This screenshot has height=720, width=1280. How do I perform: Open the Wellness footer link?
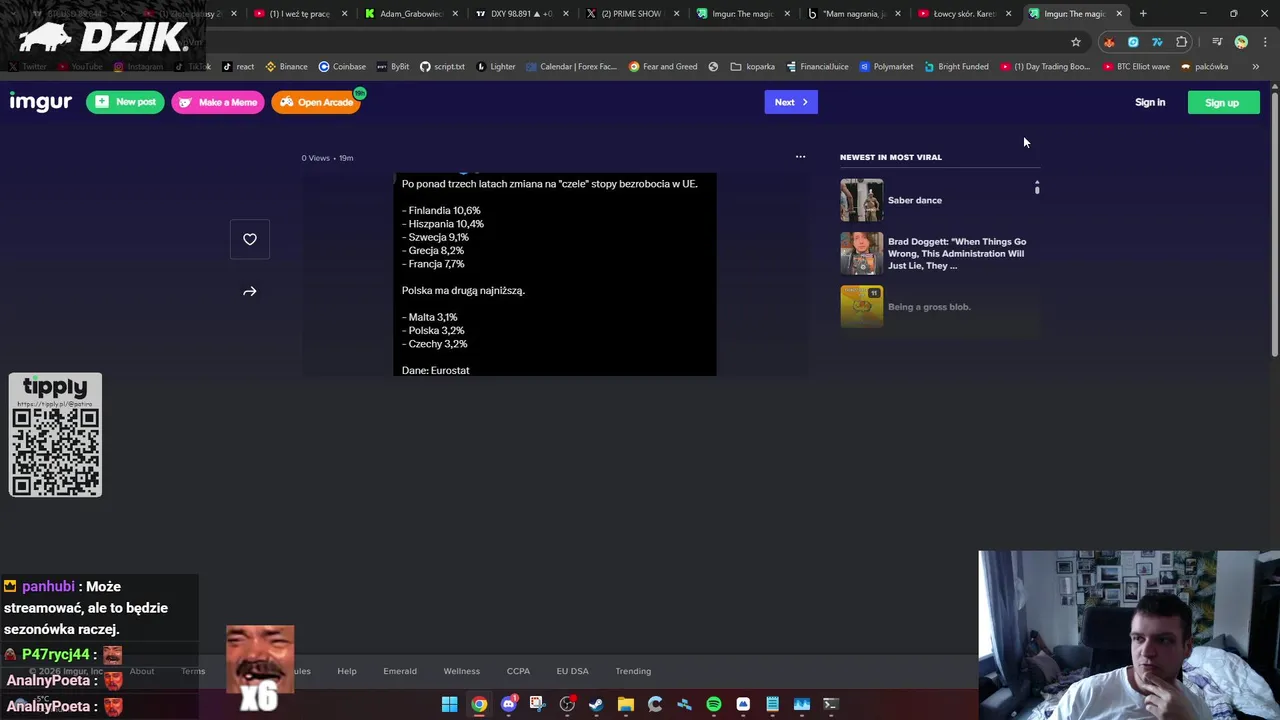(x=462, y=671)
